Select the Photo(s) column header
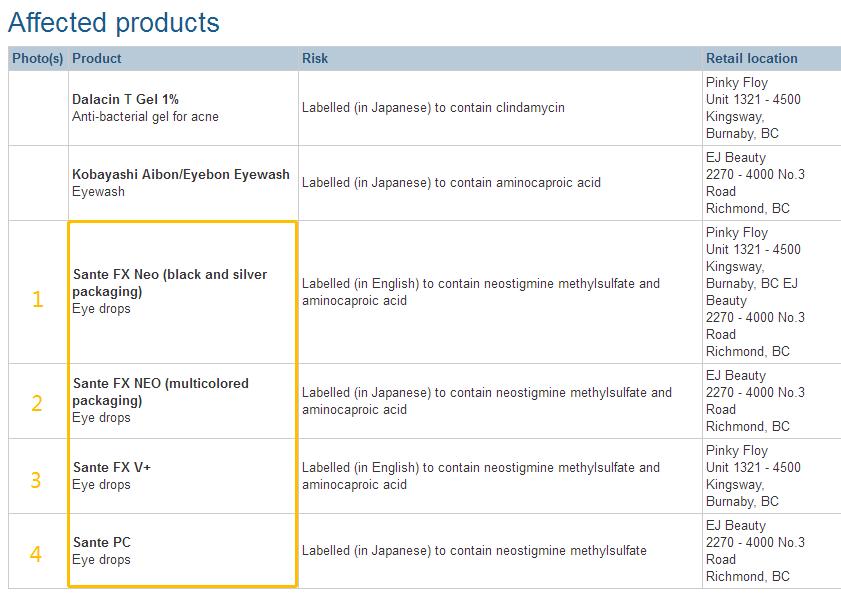The width and height of the screenshot is (841, 597). point(38,58)
